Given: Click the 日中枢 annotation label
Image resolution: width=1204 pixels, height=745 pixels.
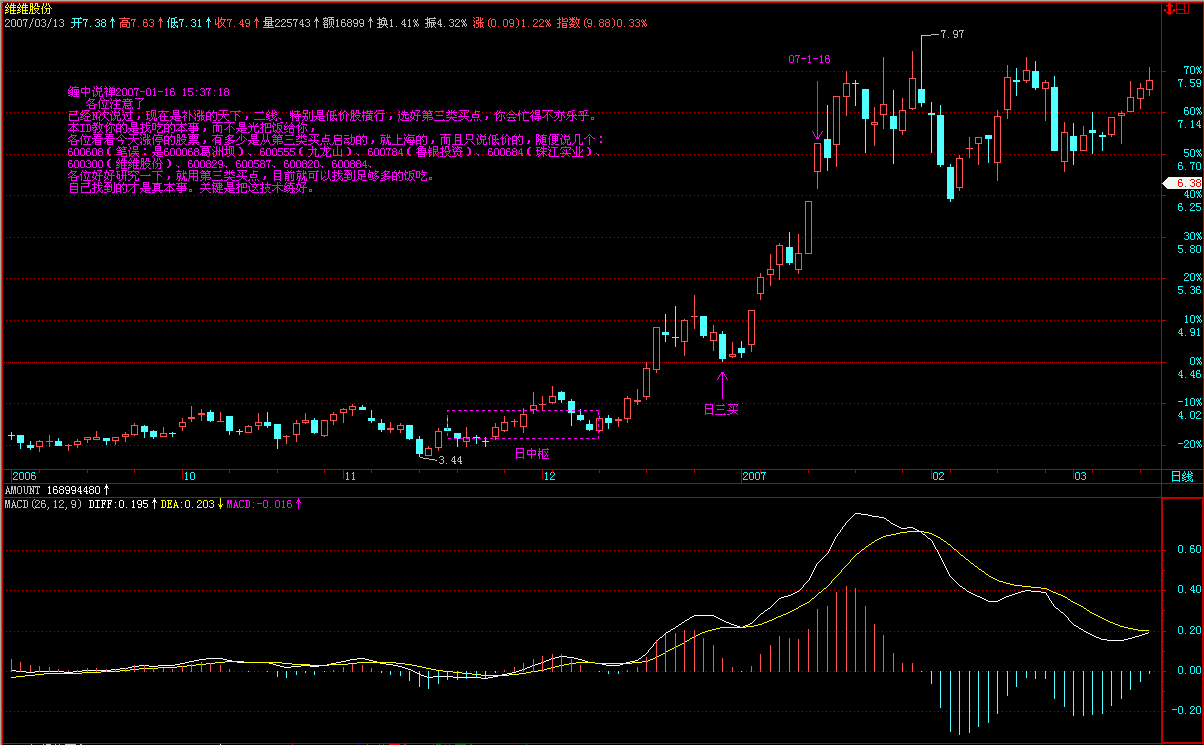Looking at the screenshot, I should (x=532, y=453).
